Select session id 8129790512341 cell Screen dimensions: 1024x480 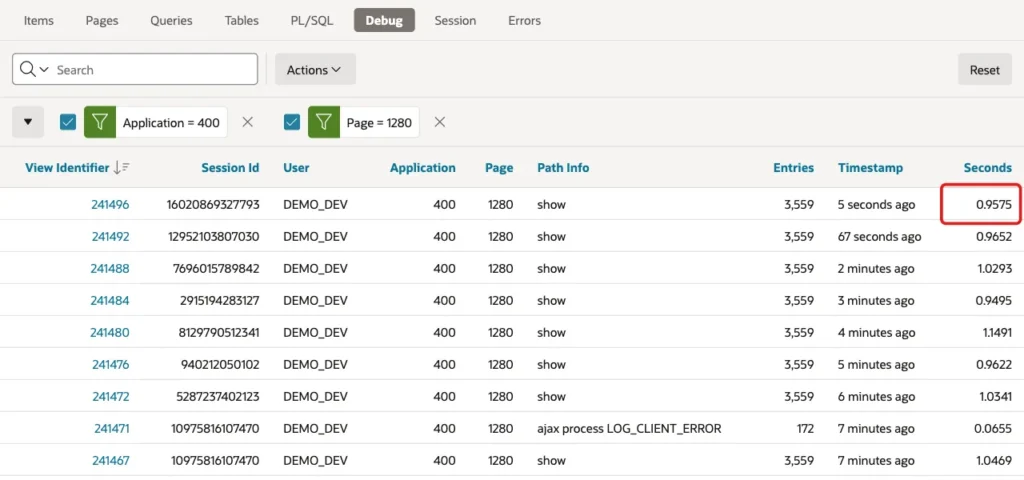pyautogui.click(x=217, y=332)
